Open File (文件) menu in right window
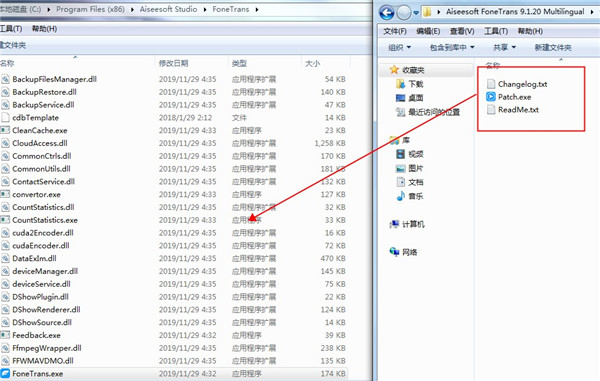This screenshot has width=600, height=381. pyautogui.click(x=395, y=31)
